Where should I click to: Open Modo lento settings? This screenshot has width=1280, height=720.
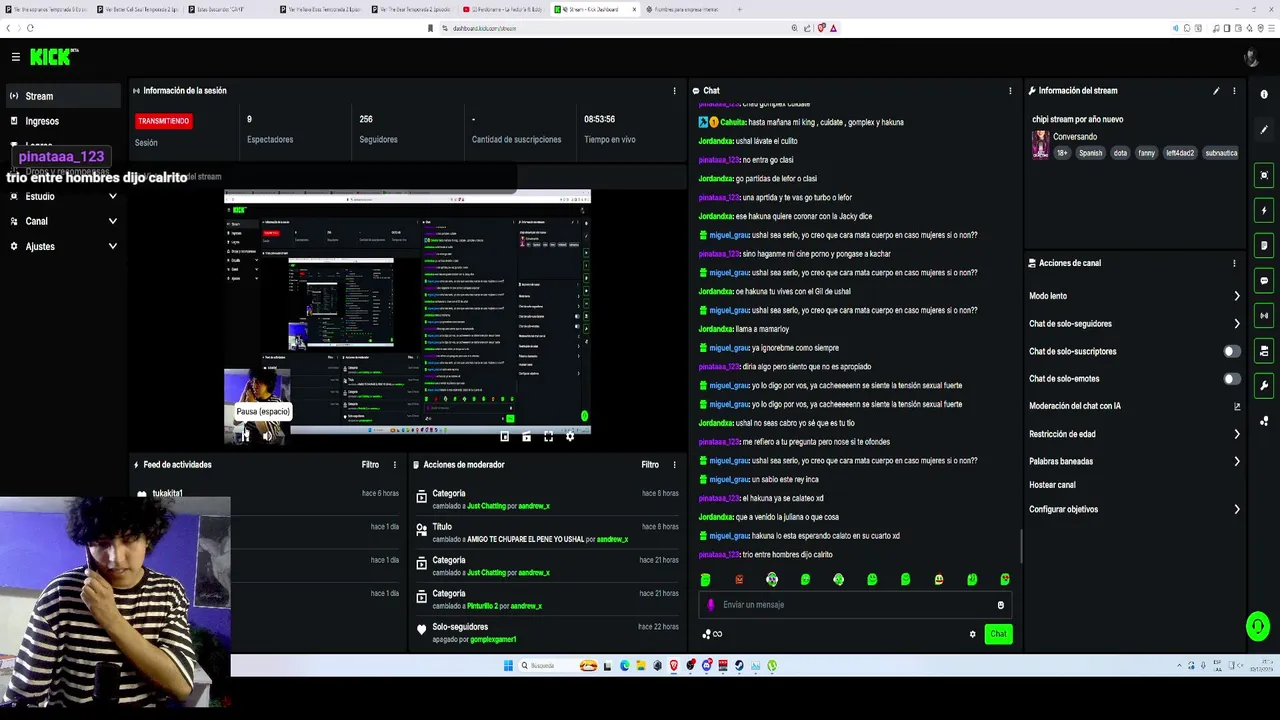click(1134, 296)
